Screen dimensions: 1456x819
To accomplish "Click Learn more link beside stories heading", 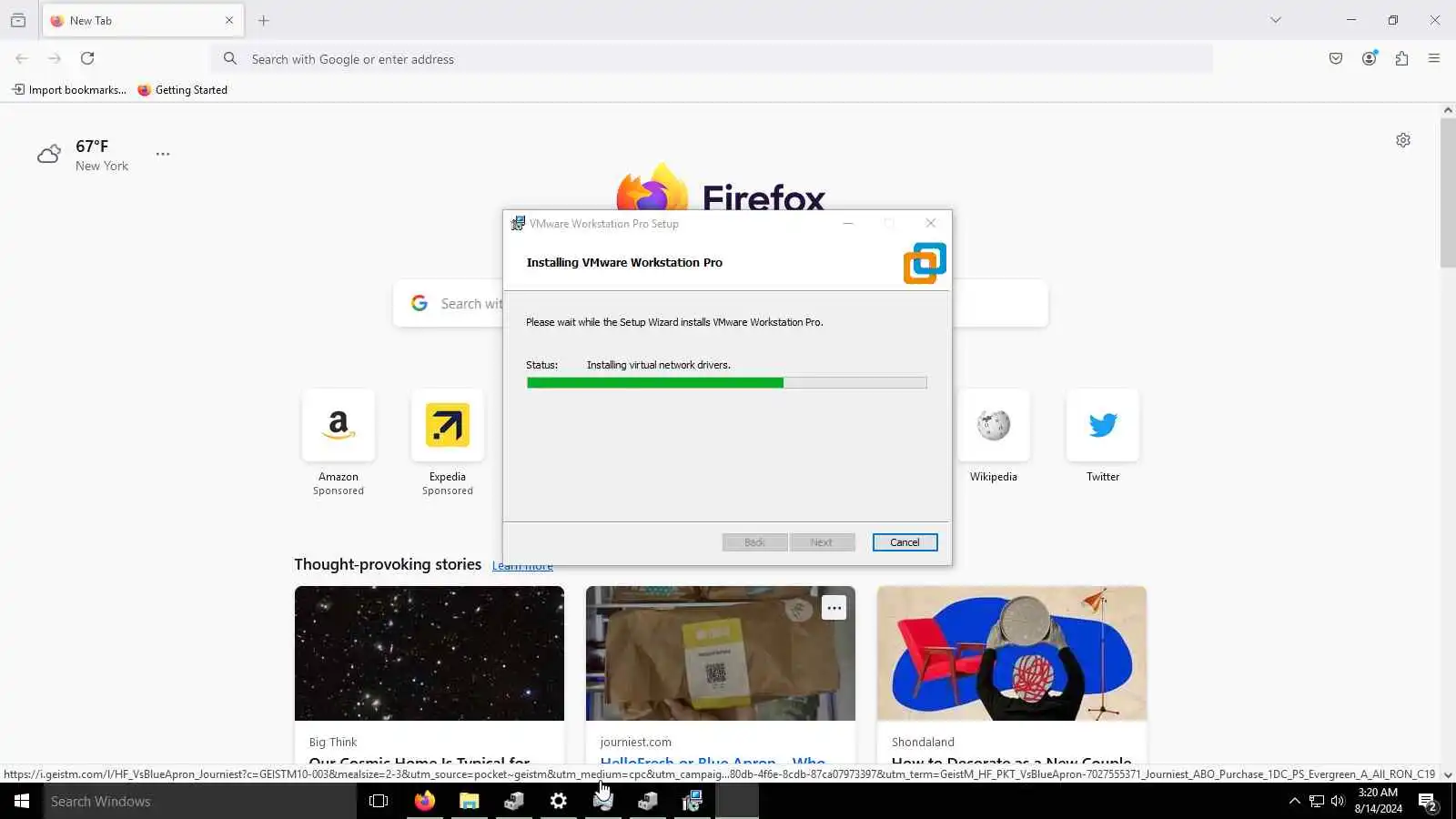I will click(522, 566).
